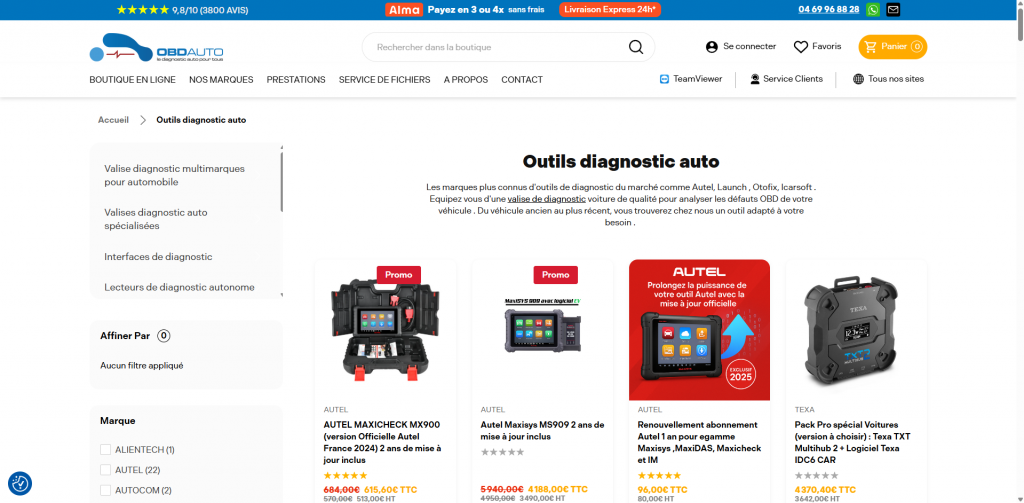Click the Se connecter user icon
The height and width of the screenshot is (503, 1024).
pos(712,46)
